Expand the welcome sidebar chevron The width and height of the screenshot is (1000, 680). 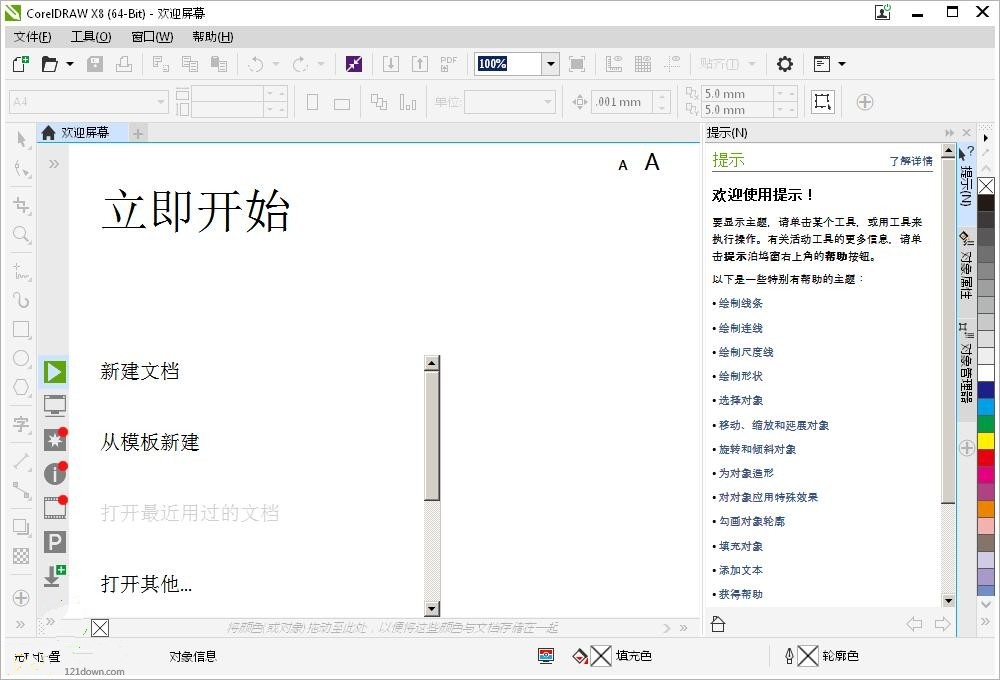54,164
